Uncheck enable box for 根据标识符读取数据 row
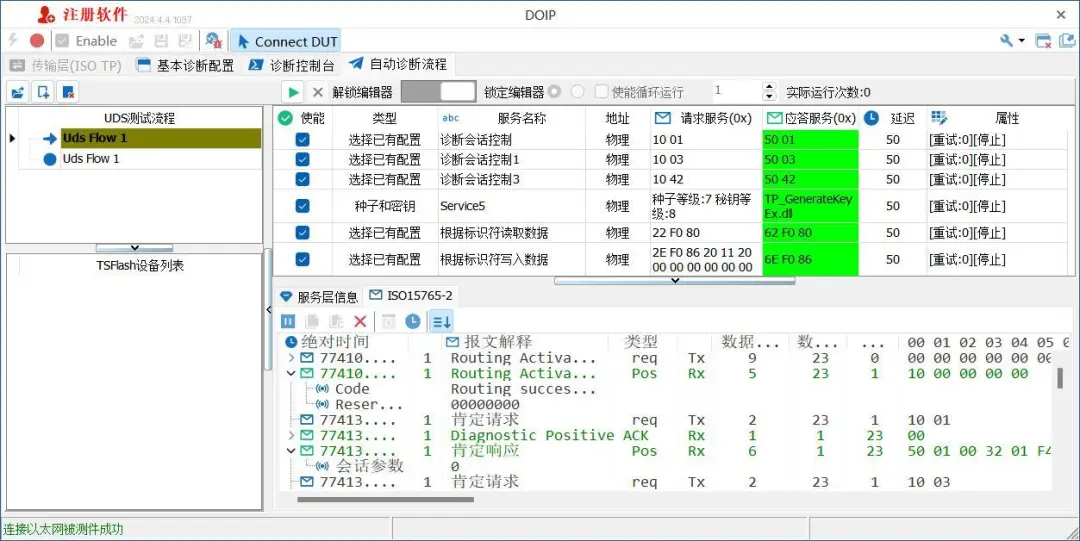The width and height of the screenshot is (1080, 541). pyautogui.click(x=302, y=232)
